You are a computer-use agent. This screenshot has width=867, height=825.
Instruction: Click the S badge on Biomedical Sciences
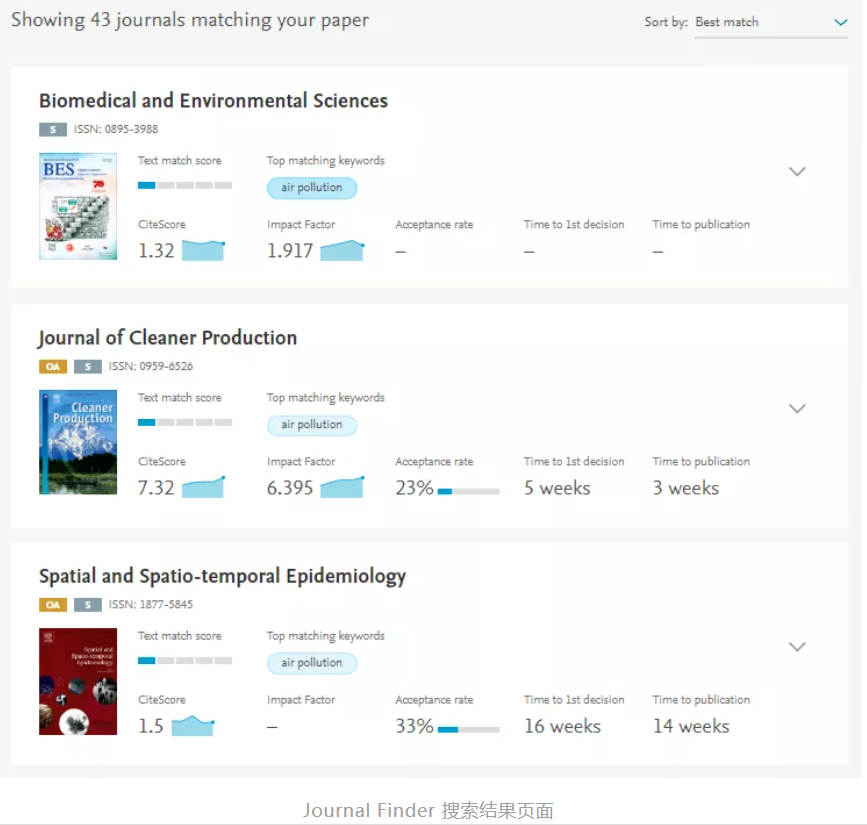point(53,129)
